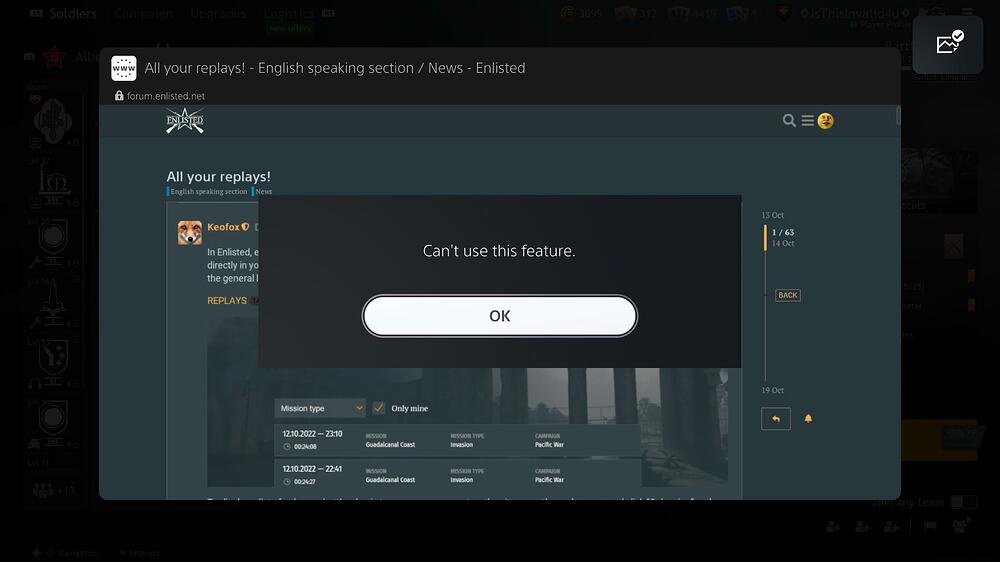The image size is (1000, 562).
Task: Open the REPLAYS link in the post
Action: 226,300
